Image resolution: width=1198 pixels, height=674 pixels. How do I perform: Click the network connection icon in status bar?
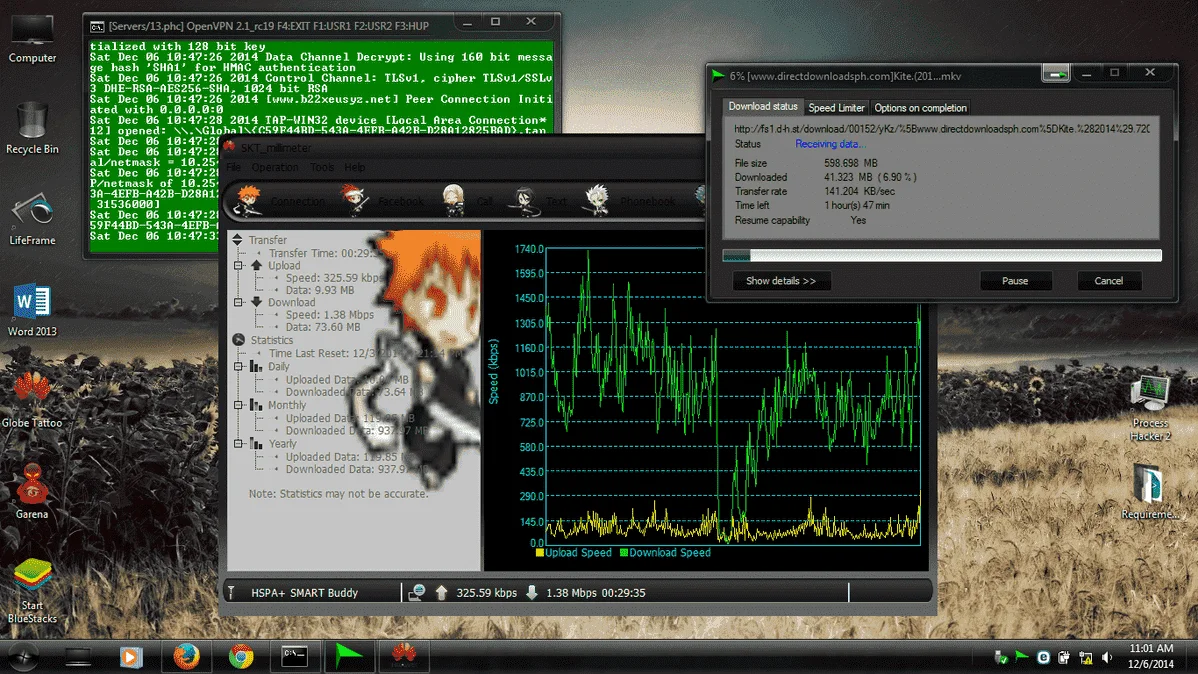click(416, 592)
